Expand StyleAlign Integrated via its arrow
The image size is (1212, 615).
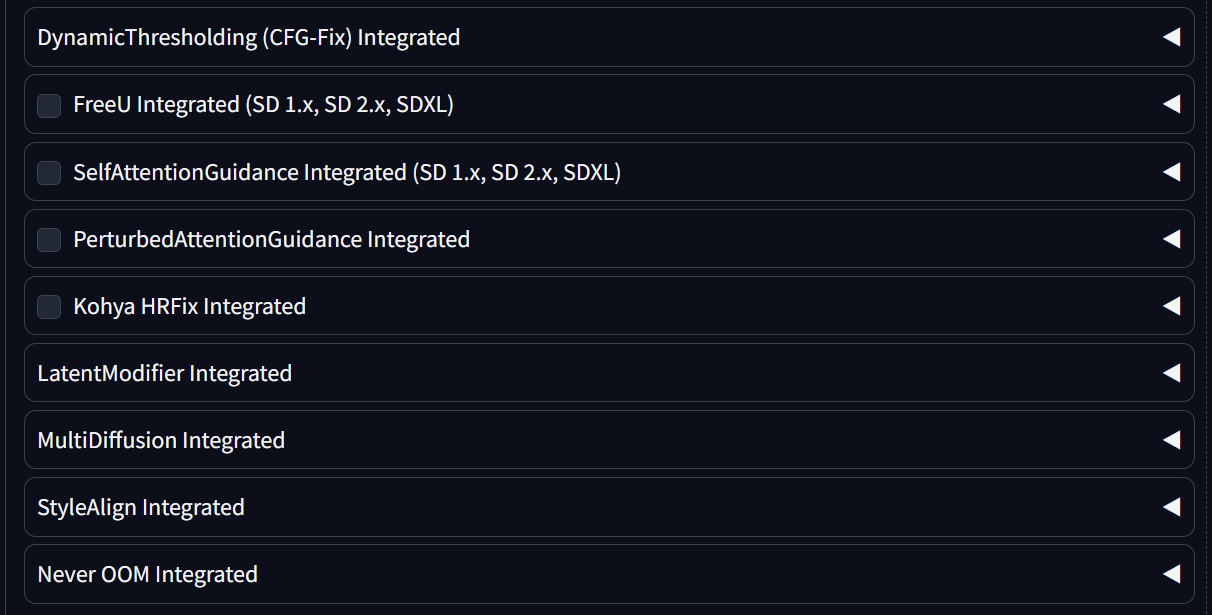pos(1171,507)
